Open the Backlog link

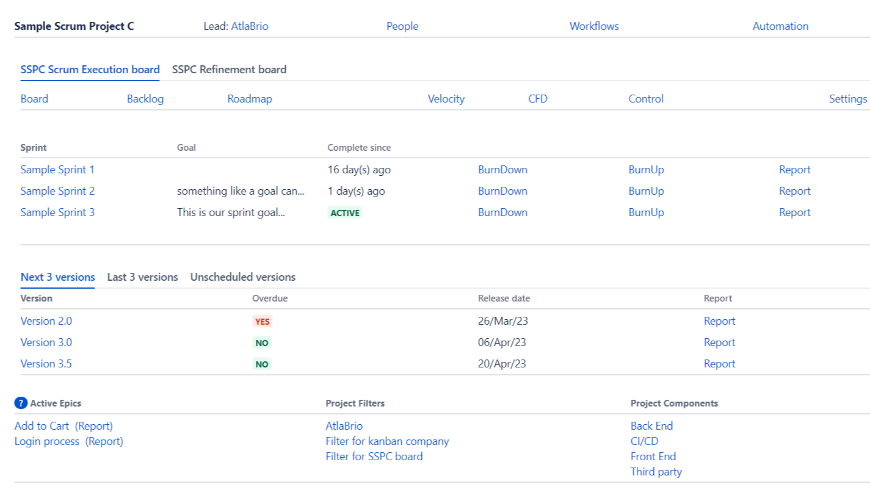145,99
